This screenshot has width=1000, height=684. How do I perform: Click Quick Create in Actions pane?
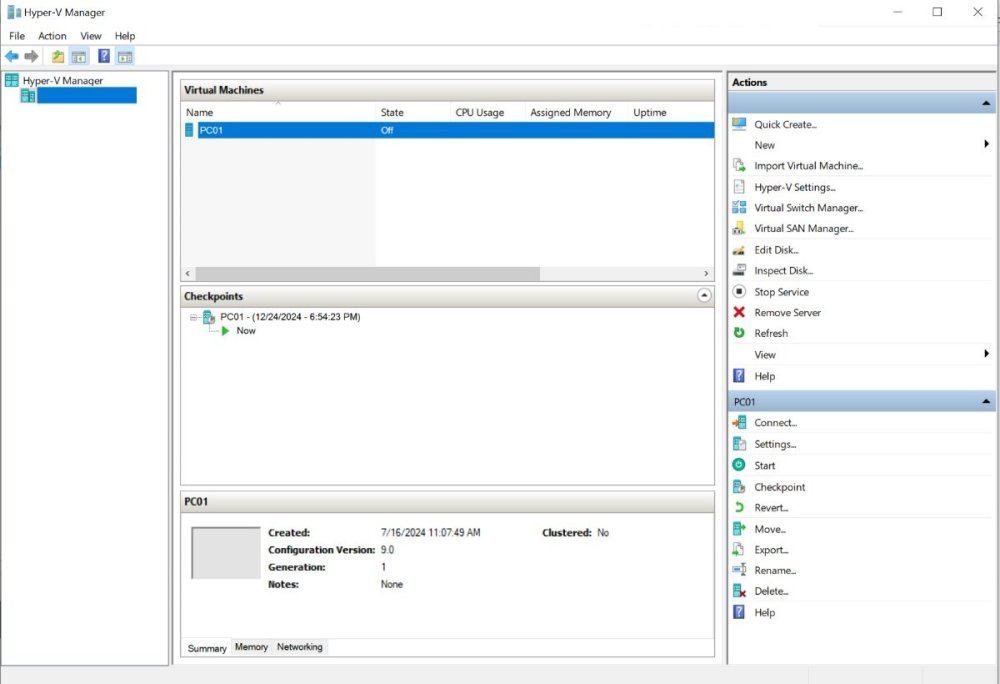785,125
